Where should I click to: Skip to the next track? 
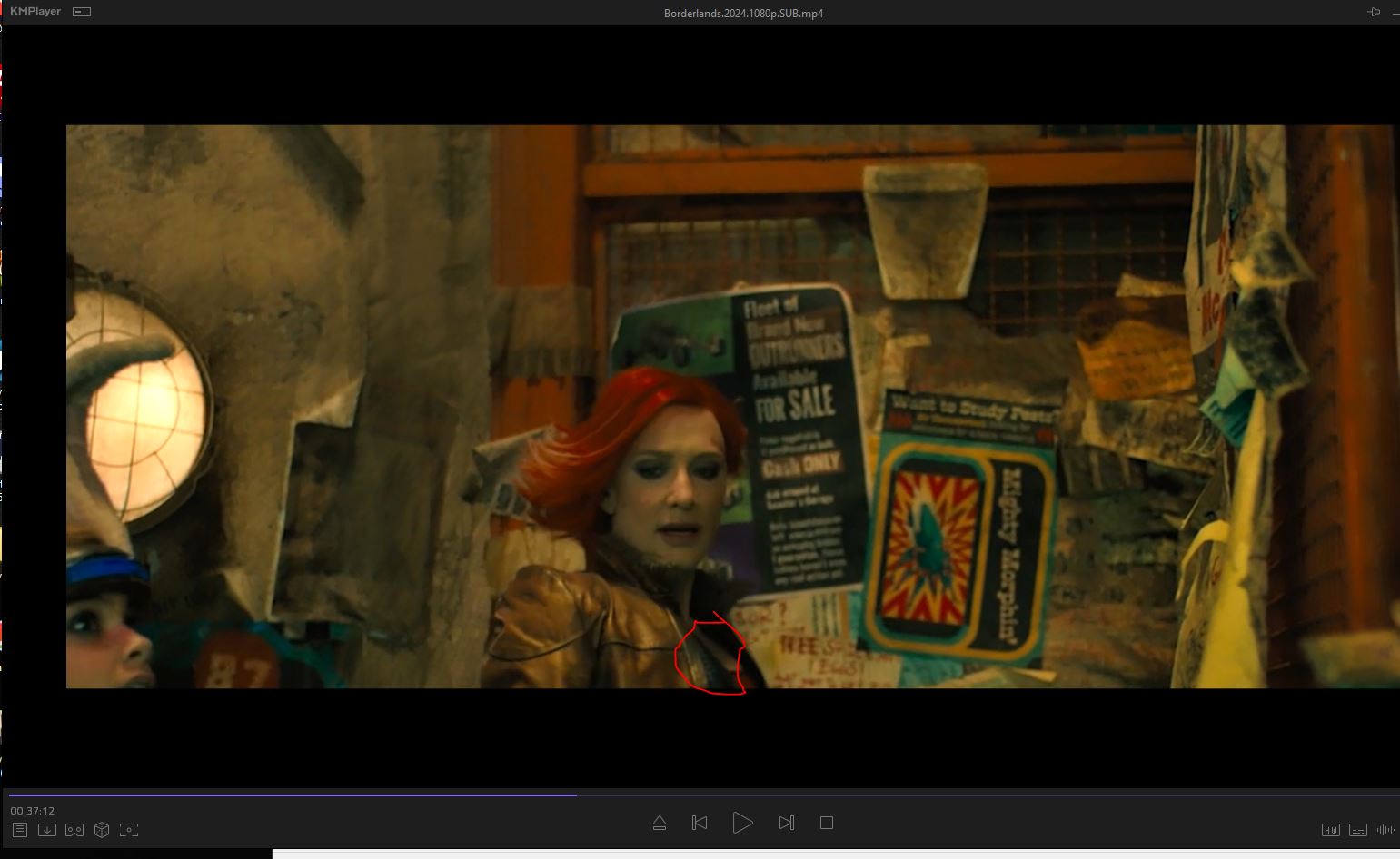point(787,823)
